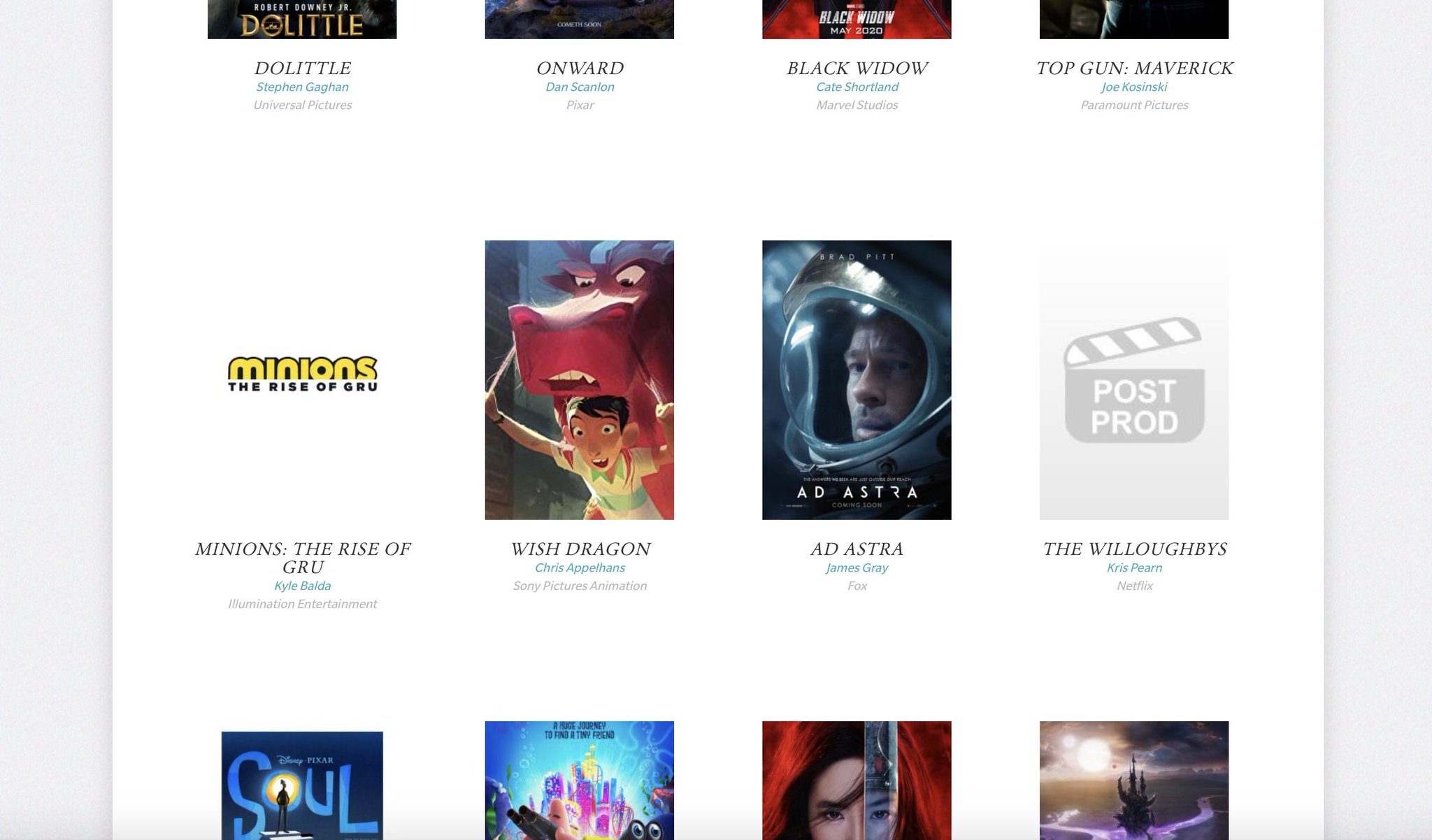Click the red-haired warrior sword poster

click(x=857, y=780)
